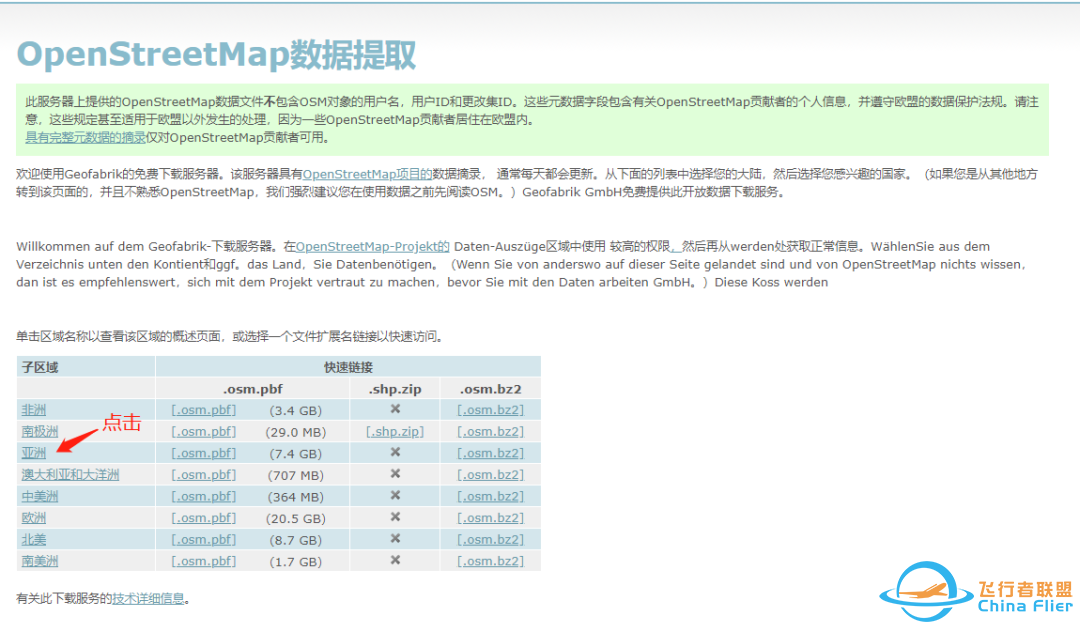Click the (364 MB) size text
This screenshot has width=1080, height=632.
295,497
